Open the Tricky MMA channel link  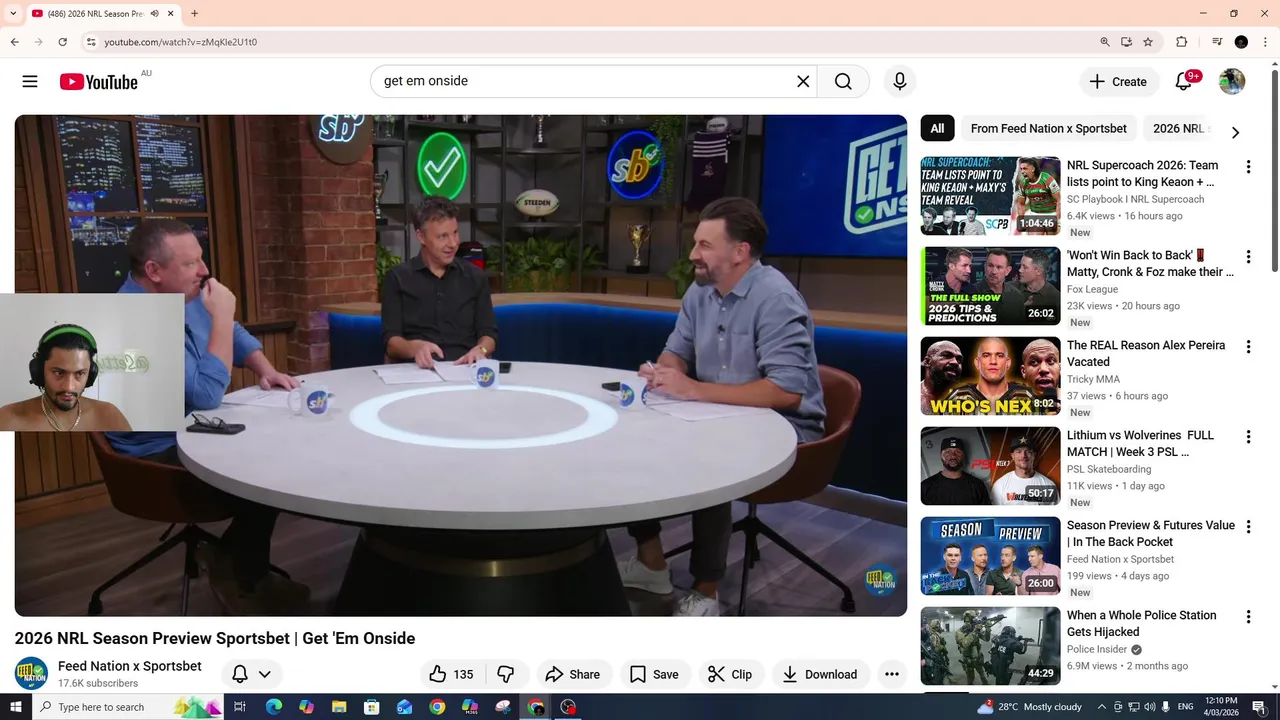tap(1093, 379)
